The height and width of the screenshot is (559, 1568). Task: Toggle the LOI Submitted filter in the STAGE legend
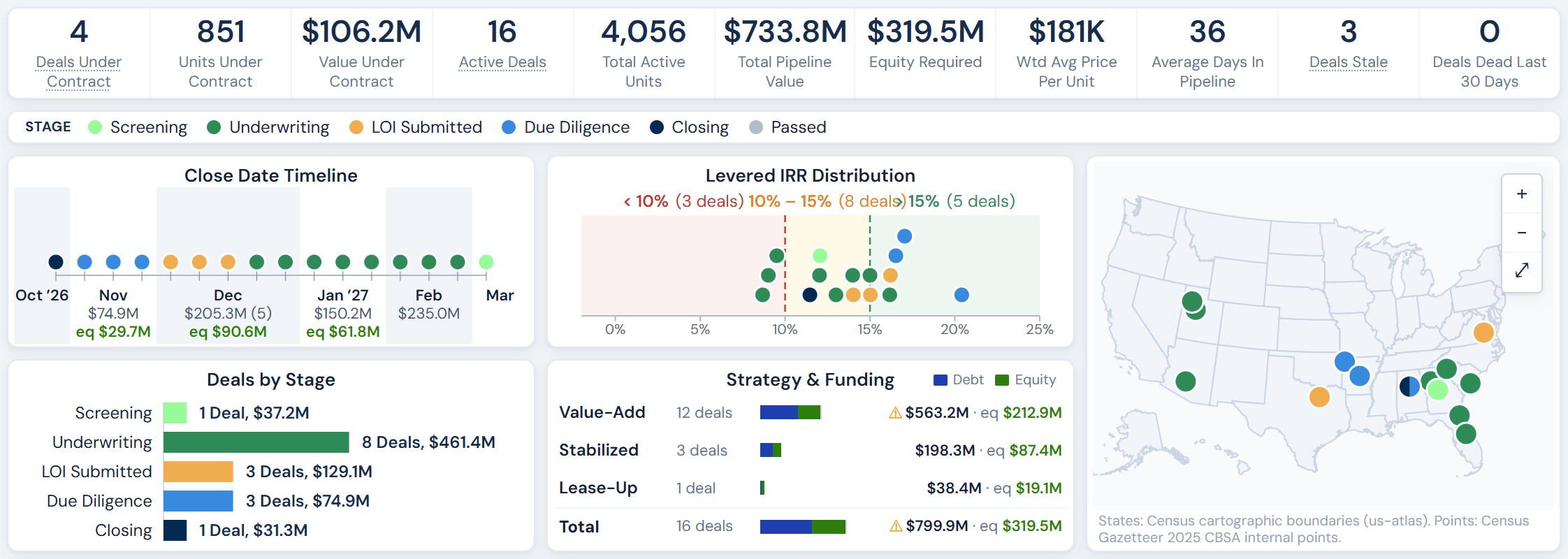[416, 127]
